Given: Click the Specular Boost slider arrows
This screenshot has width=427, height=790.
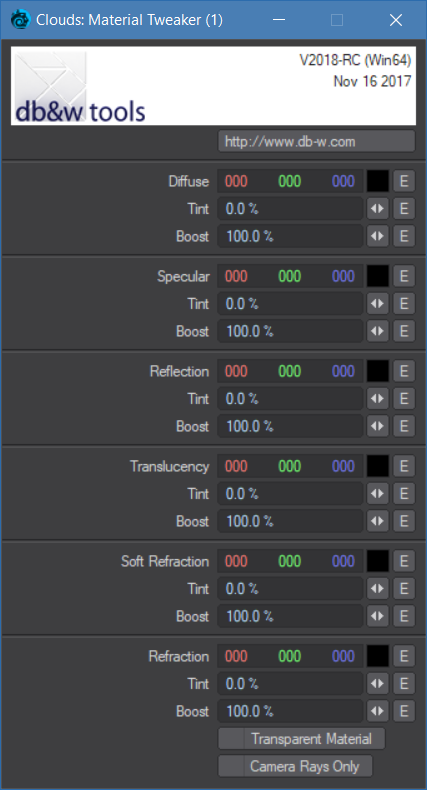Looking at the screenshot, I should [x=378, y=331].
